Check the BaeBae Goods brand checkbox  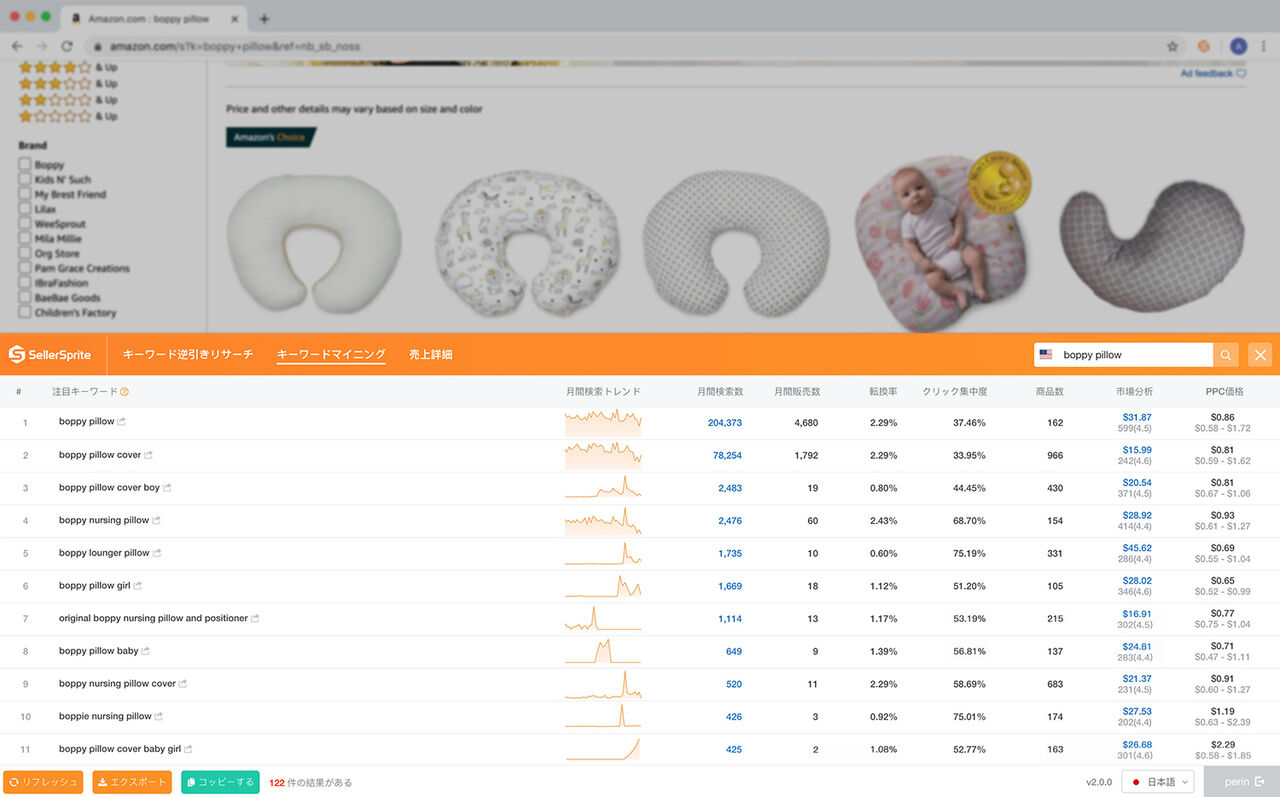pyautogui.click(x=25, y=298)
